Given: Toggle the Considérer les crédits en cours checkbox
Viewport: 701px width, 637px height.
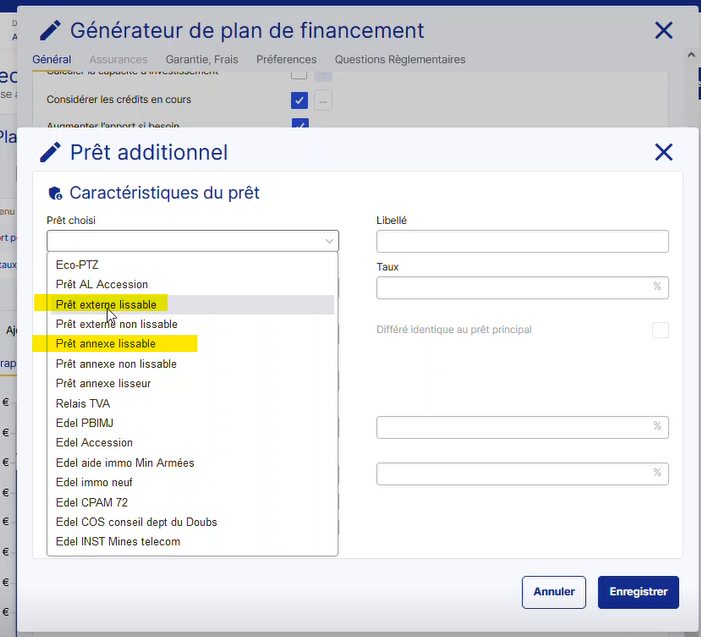Looking at the screenshot, I should point(299,100).
